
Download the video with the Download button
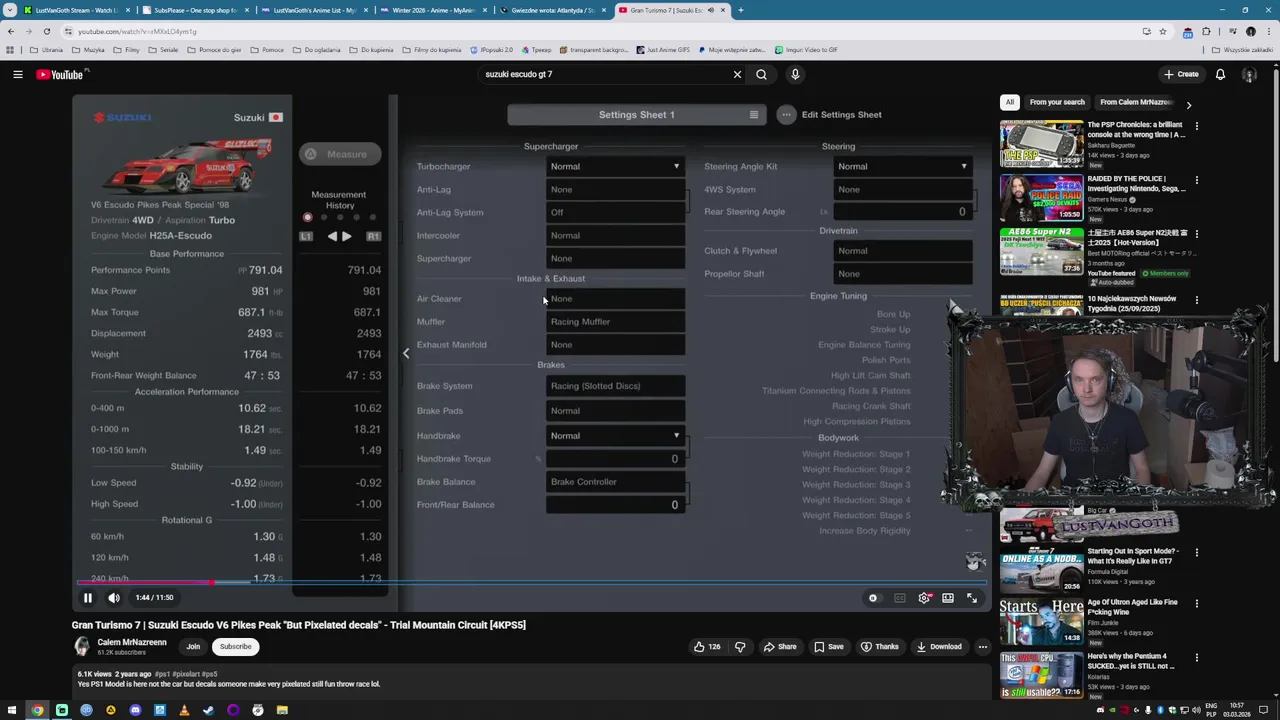939,647
